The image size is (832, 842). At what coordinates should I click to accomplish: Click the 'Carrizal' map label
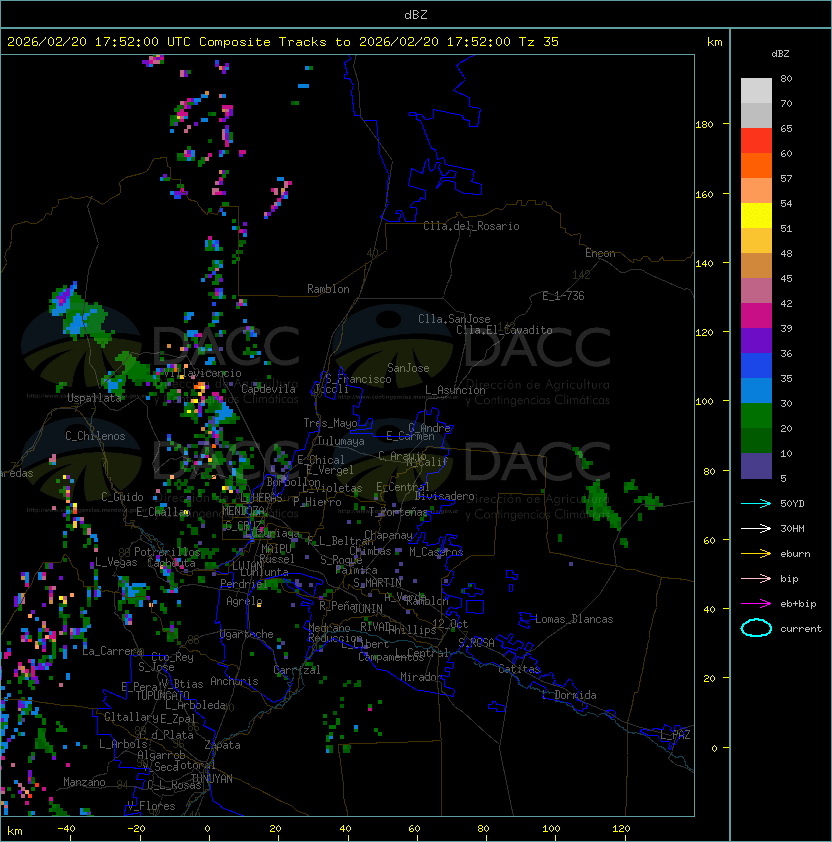297,670
